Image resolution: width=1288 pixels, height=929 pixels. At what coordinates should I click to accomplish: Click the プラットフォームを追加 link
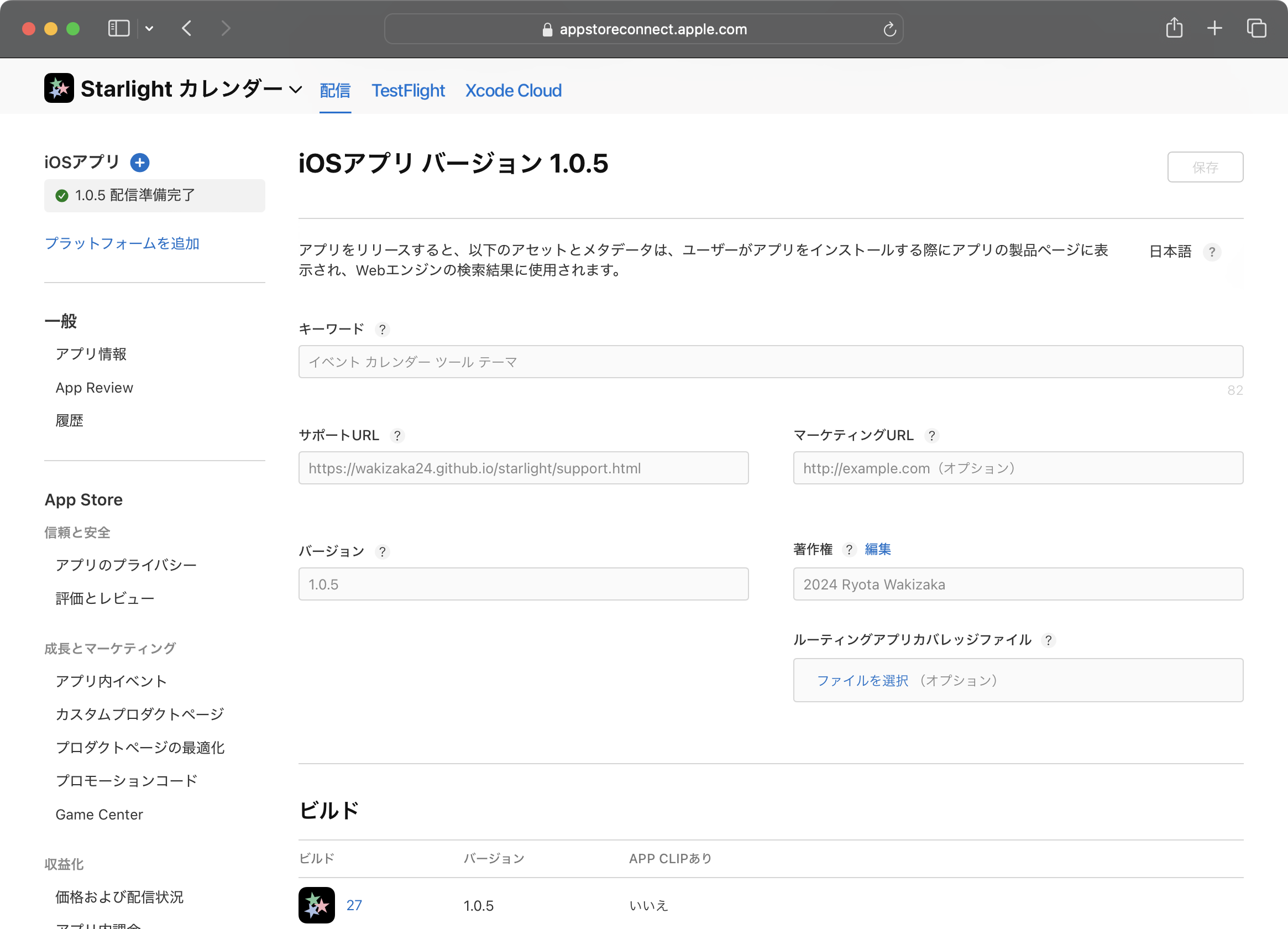click(x=122, y=244)
